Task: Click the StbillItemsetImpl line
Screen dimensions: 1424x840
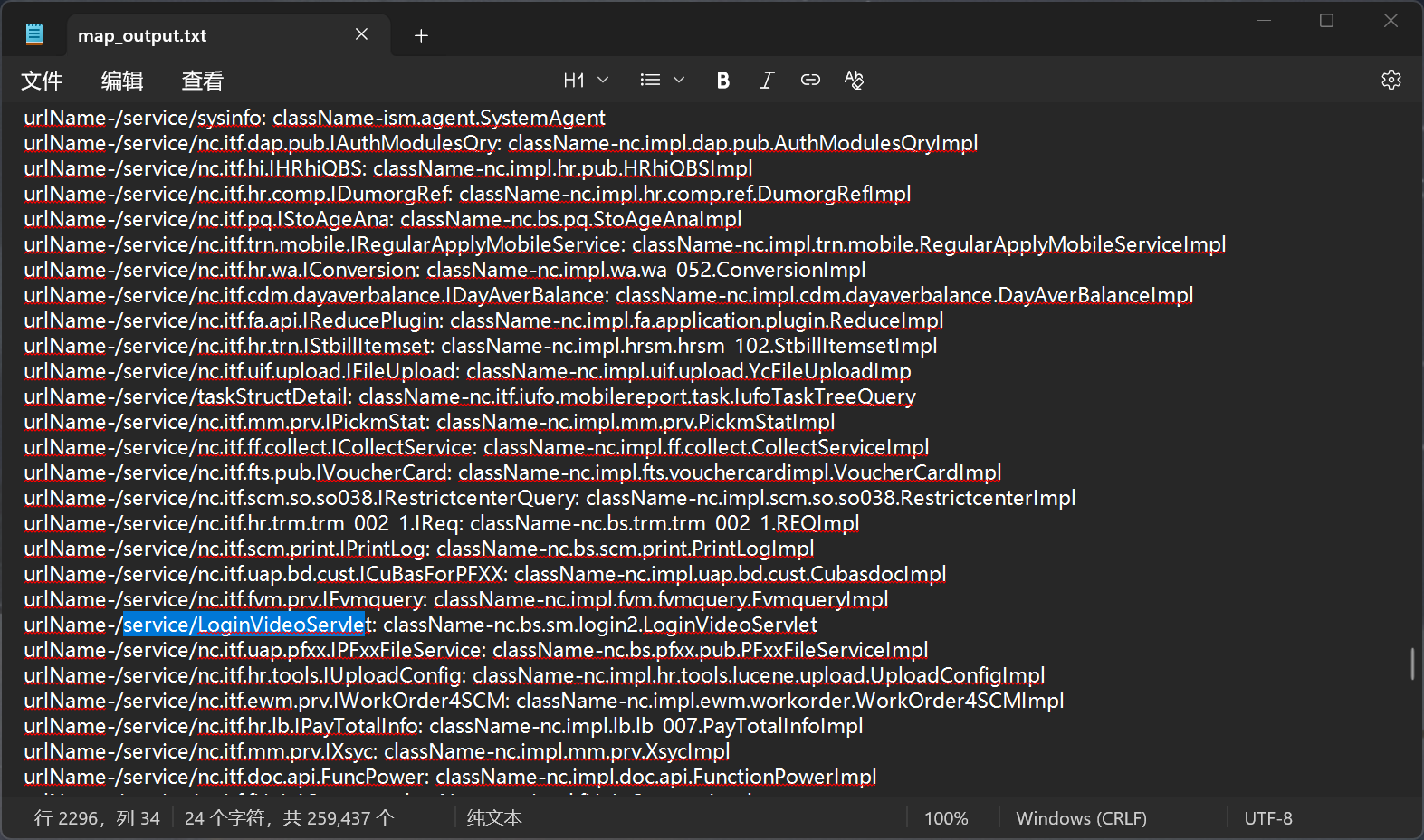Action: click(x=481, y=346)
